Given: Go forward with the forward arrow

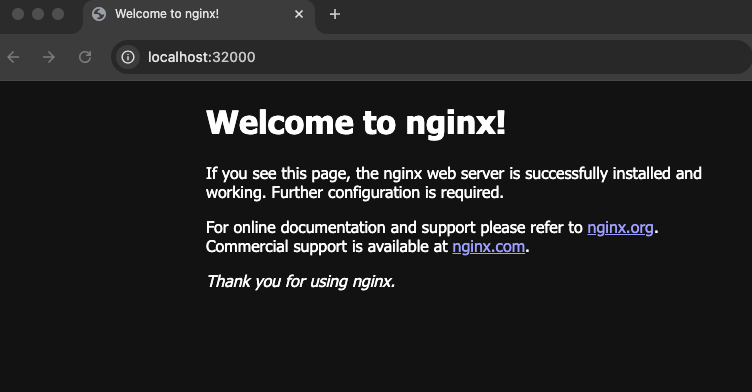Looking at the screenshot, I should click(x=49, y=57).
